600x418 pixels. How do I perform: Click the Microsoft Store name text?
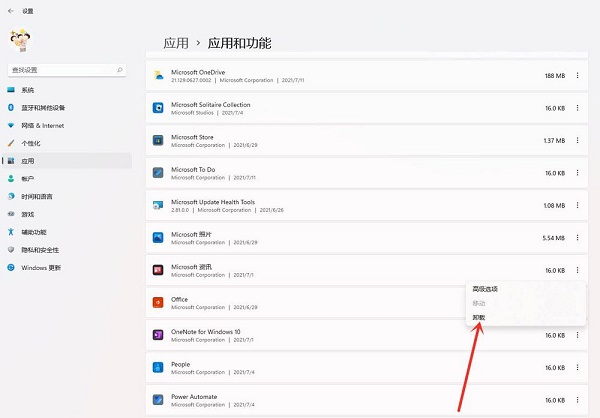(192, 137)
